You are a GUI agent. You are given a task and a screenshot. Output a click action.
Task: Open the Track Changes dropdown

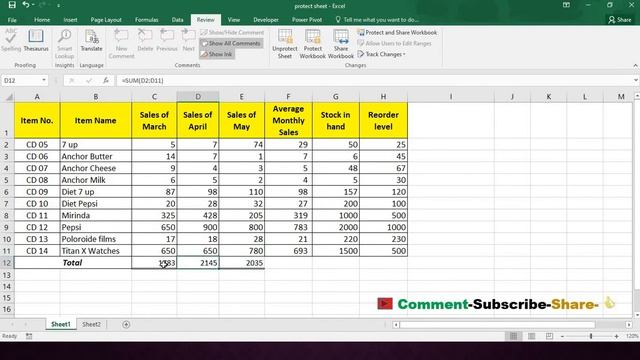(x=382, y=54)
